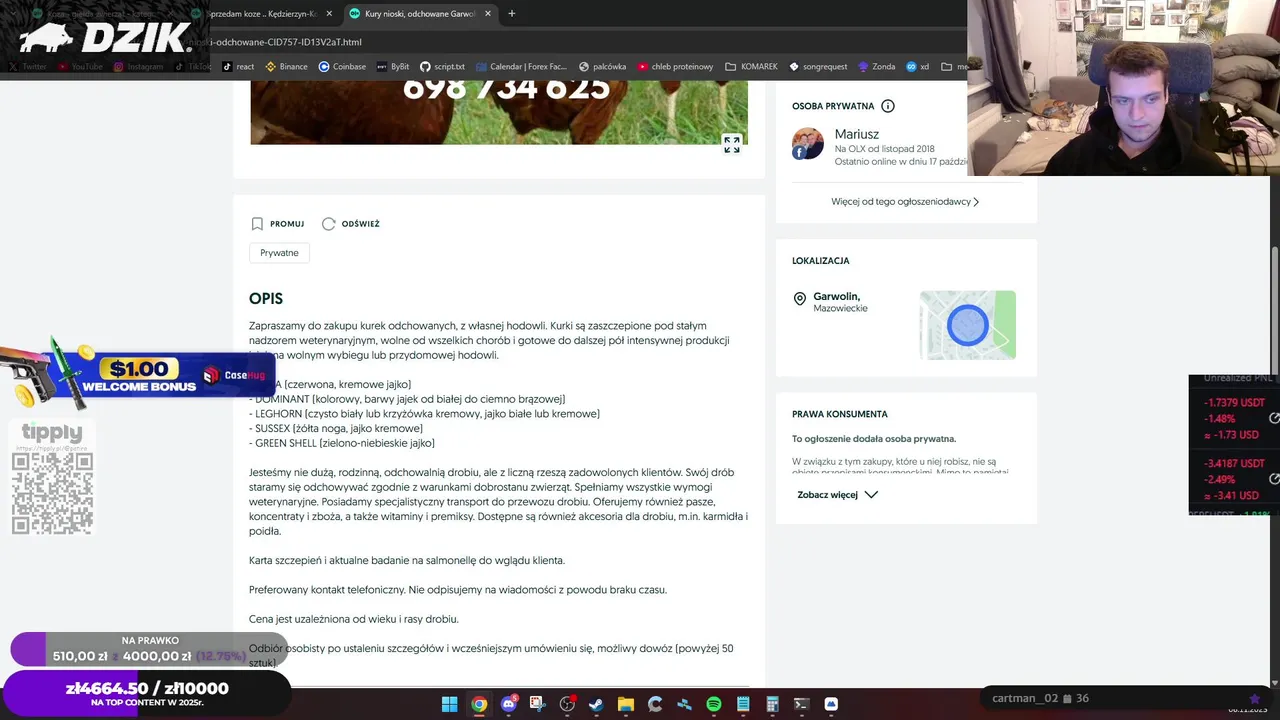Open Steam from the taskbar
This screenshot has height=720, width=1280.
(596, 704)
